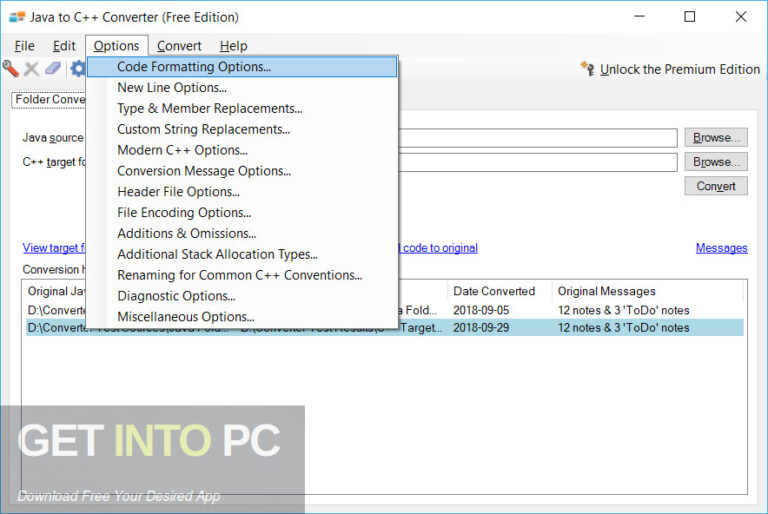The width and height of the screenshot is (768, 514).
Task: Click the key icon beside Unlock Premium
Action: point(588,69)
